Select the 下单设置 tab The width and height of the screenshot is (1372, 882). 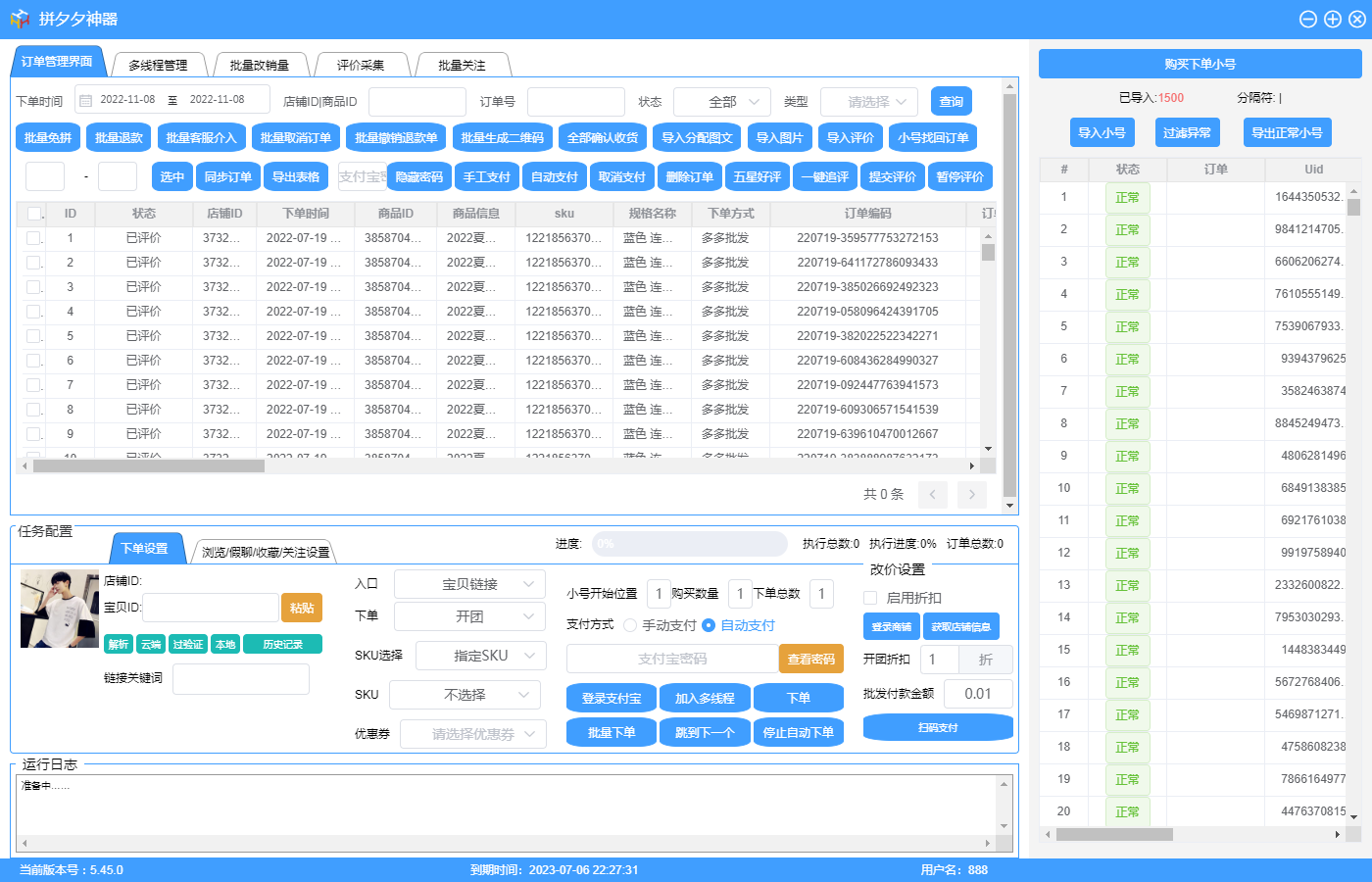145,549
